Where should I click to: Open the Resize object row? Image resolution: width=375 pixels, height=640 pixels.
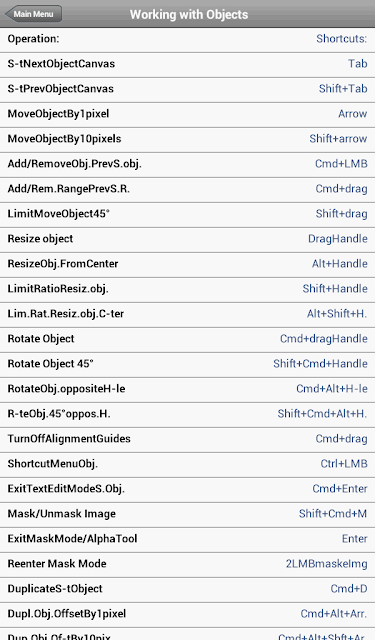187,239
